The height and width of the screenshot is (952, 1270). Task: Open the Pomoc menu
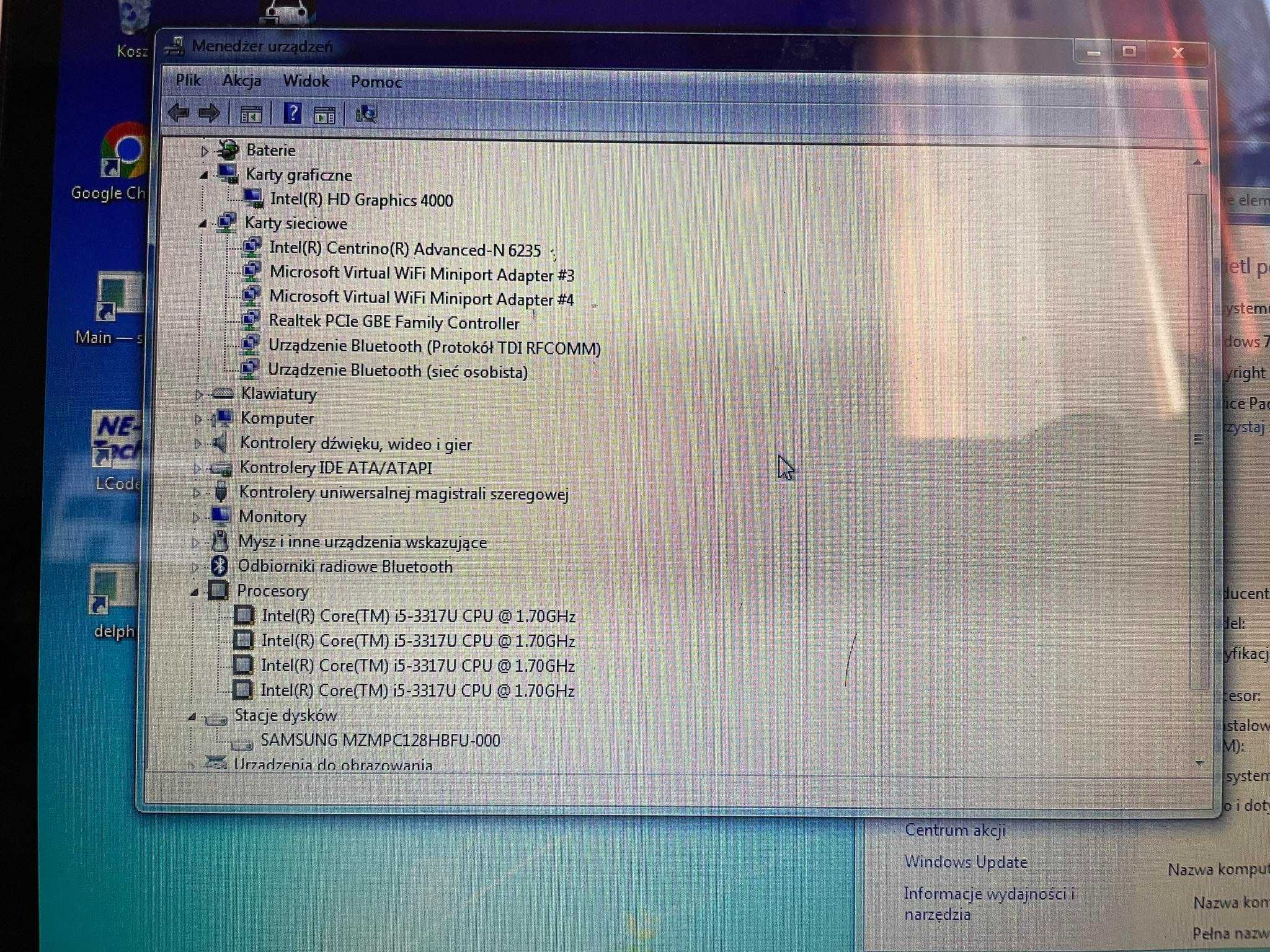pos(376,82)
